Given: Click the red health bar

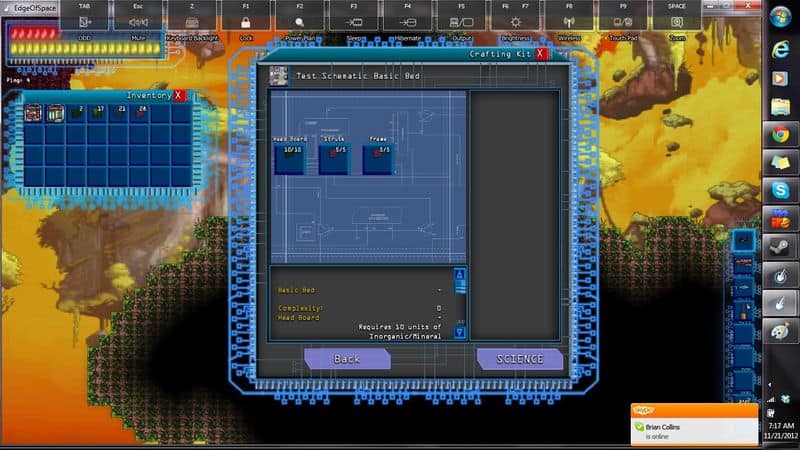Looking at the screenshot, I should point(34,34).
